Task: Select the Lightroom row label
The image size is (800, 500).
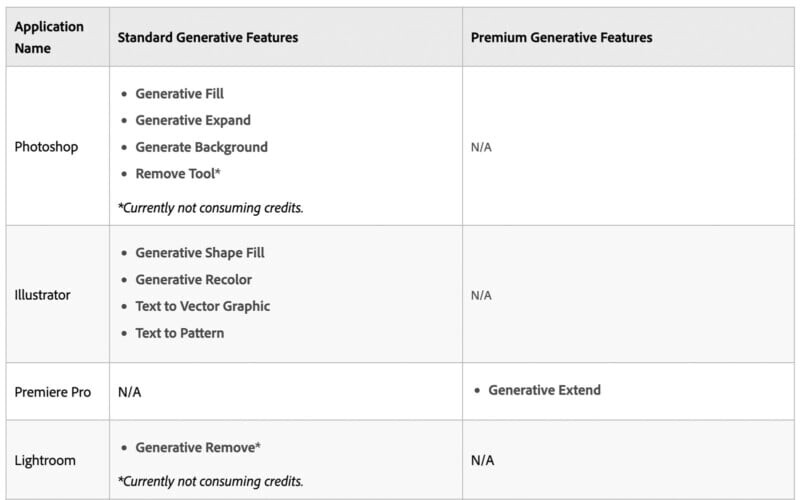Action: point(46,461)
